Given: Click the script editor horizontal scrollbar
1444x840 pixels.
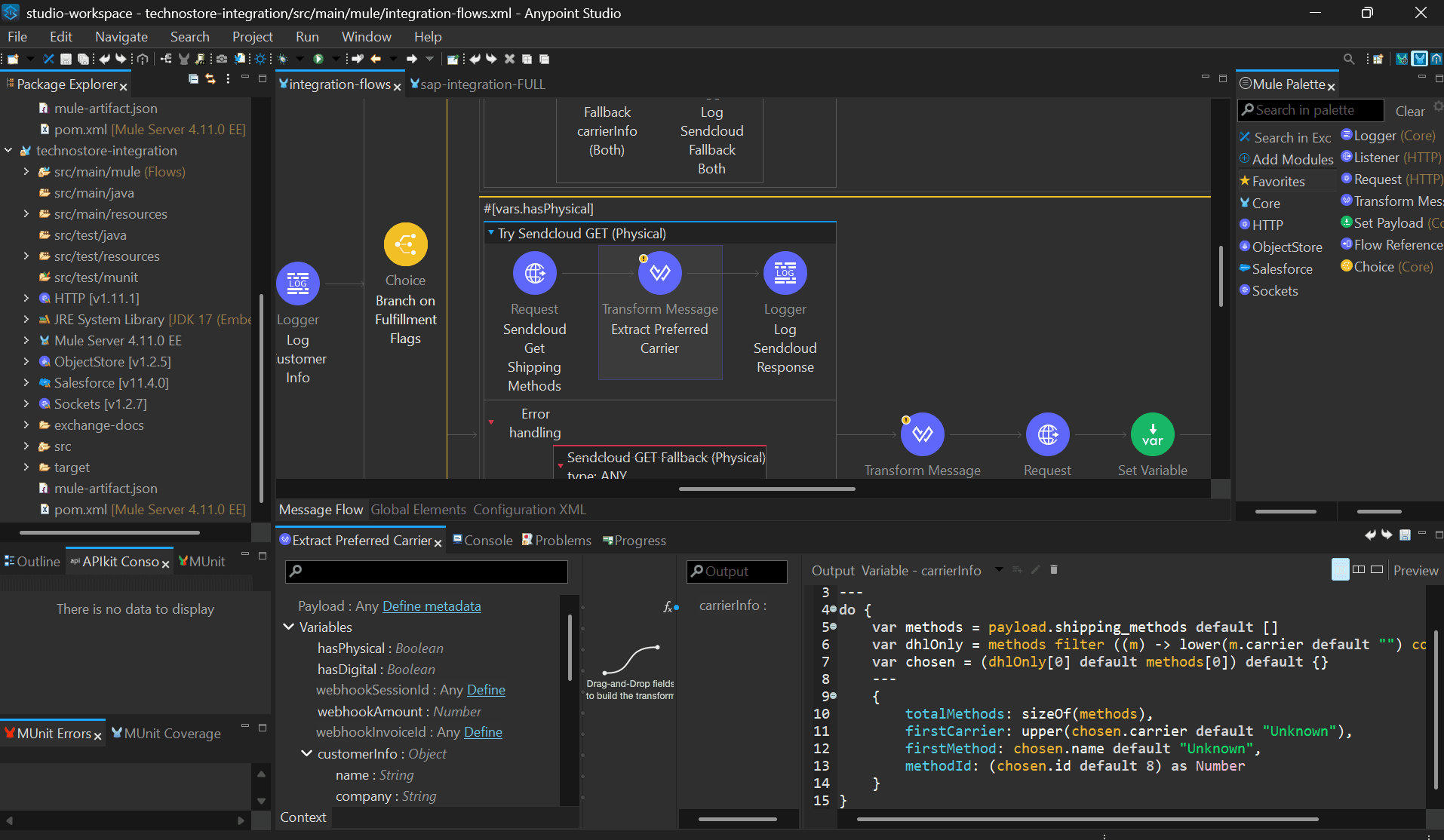Looking at the screenshot, I should (1087, 819).
